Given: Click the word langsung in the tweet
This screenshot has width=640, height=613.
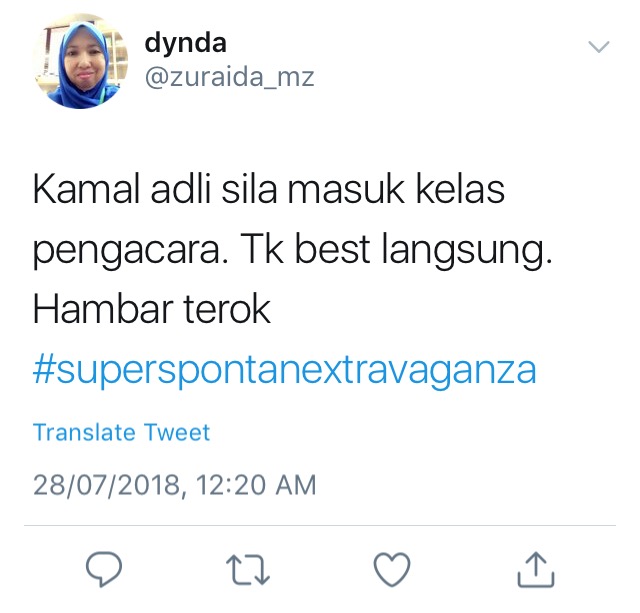Looking at the screenshot, I should [467, 250].
